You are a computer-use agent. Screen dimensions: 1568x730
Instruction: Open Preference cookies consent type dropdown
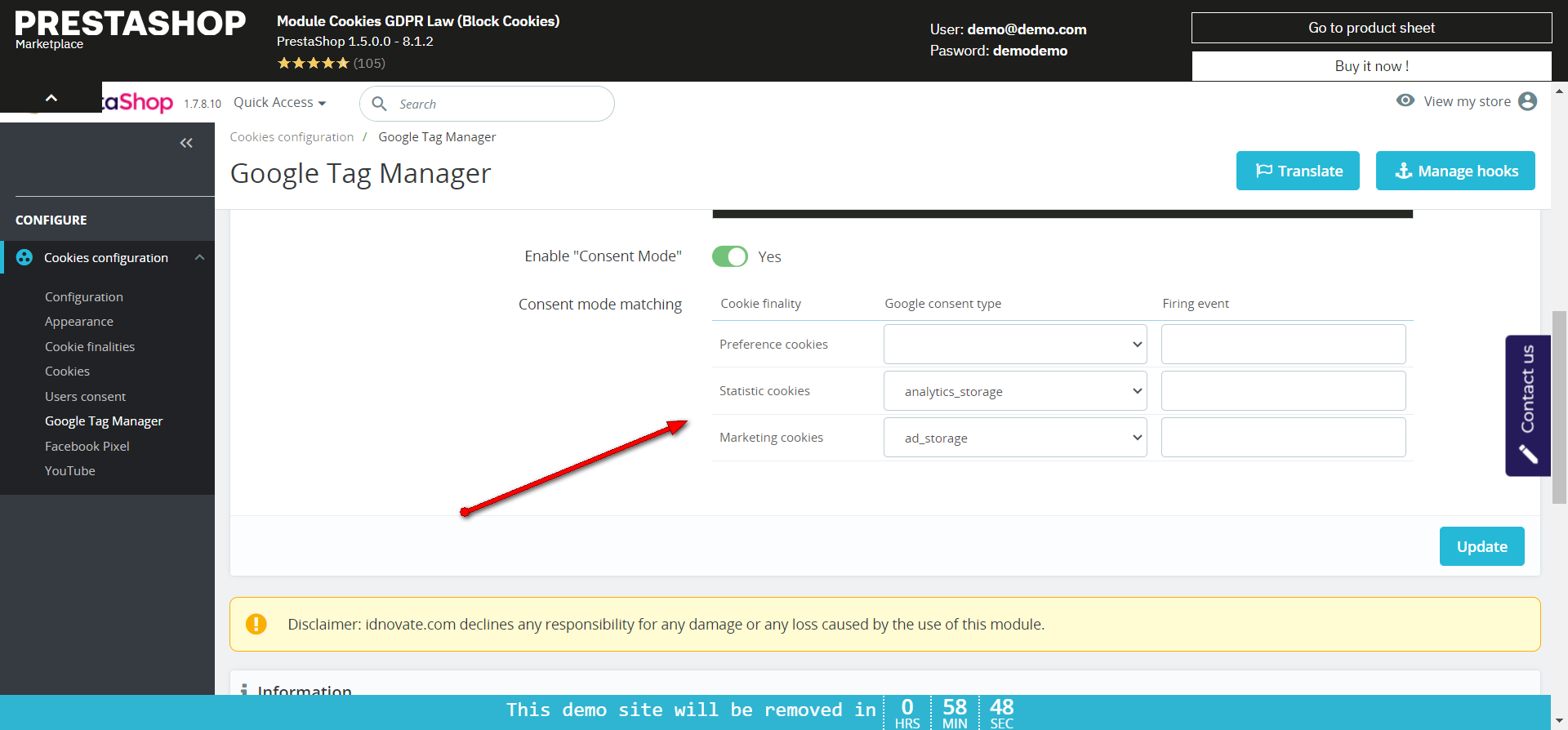click(x=1015, y=345)
